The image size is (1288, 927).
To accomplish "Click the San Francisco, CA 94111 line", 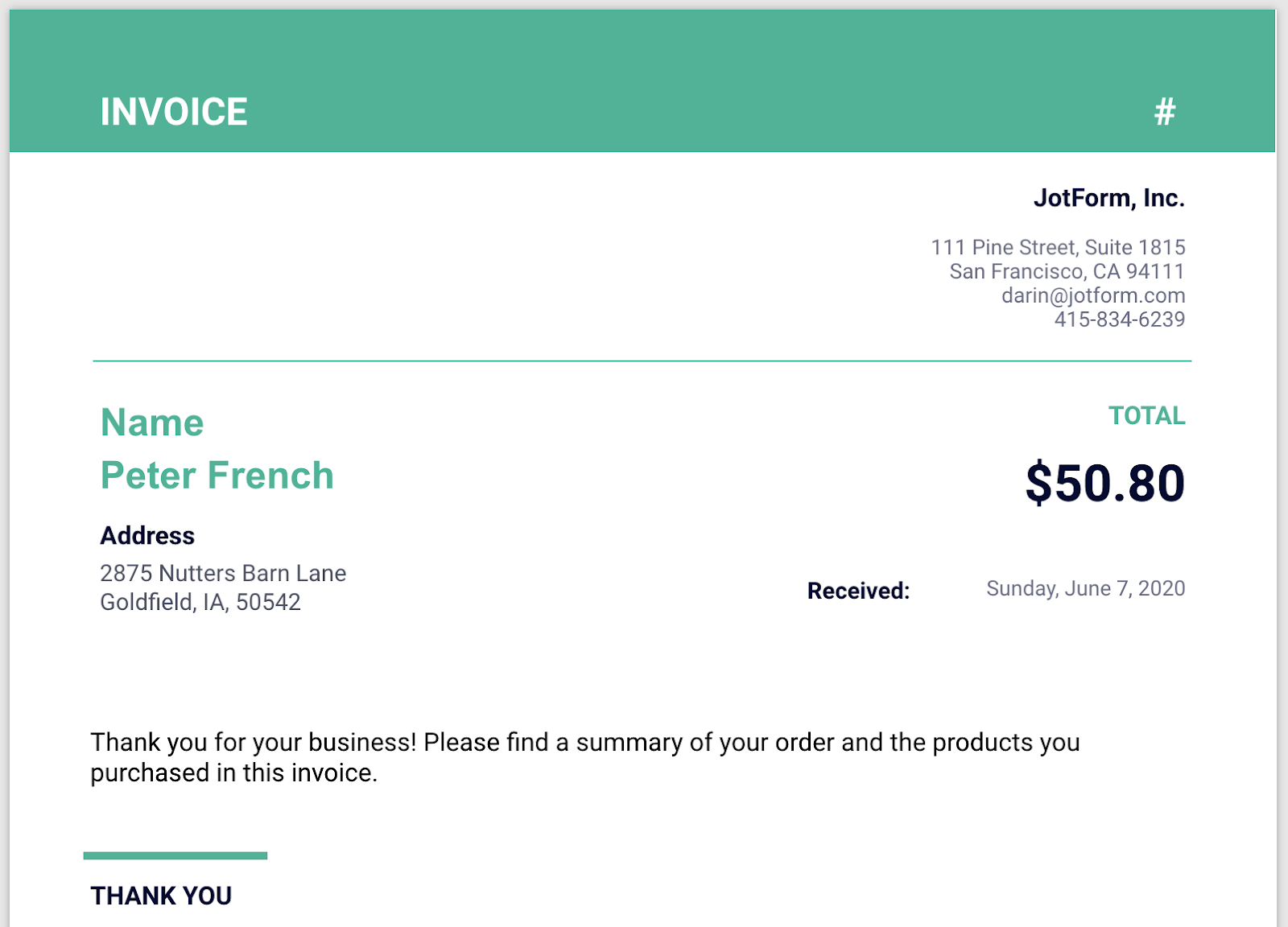I will coord(1067,271).
